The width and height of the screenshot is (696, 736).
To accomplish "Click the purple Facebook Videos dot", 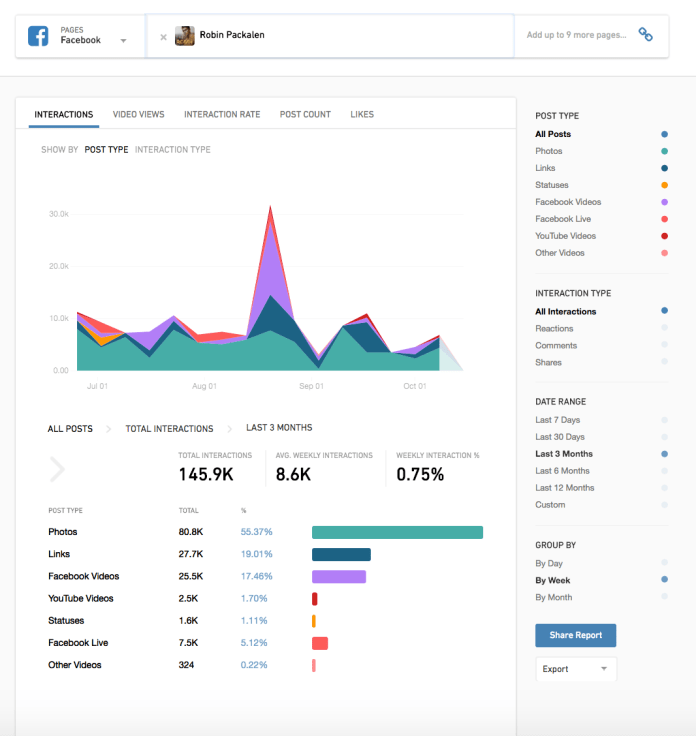I will tap(664, 202).
